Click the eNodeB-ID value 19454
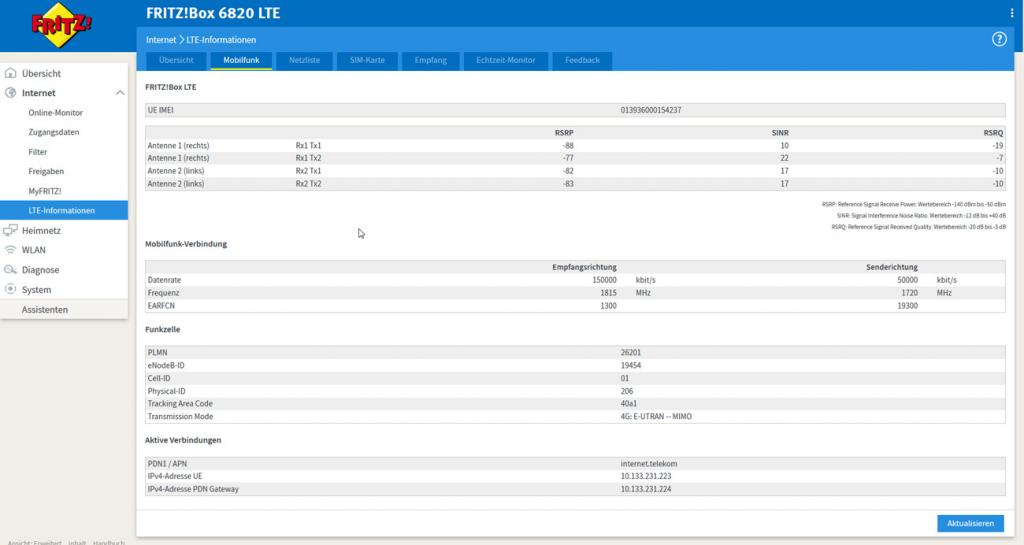Image resolution: width=1024 pixels, height=545 pixels. tap(630, 366)
